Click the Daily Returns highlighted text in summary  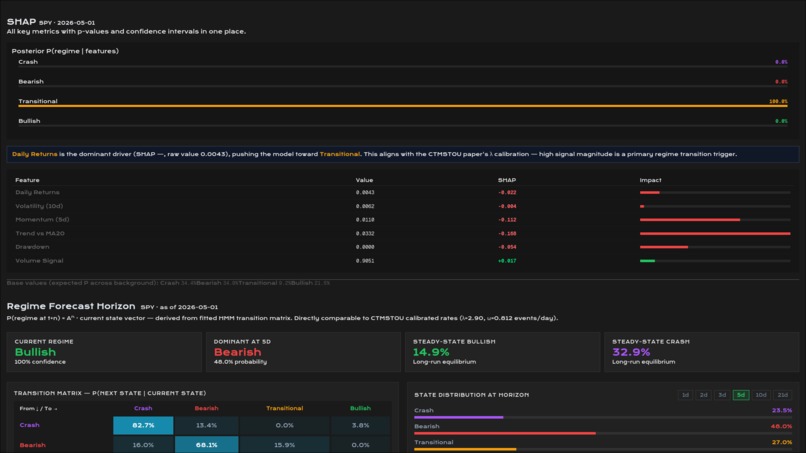tap(34, 154)
